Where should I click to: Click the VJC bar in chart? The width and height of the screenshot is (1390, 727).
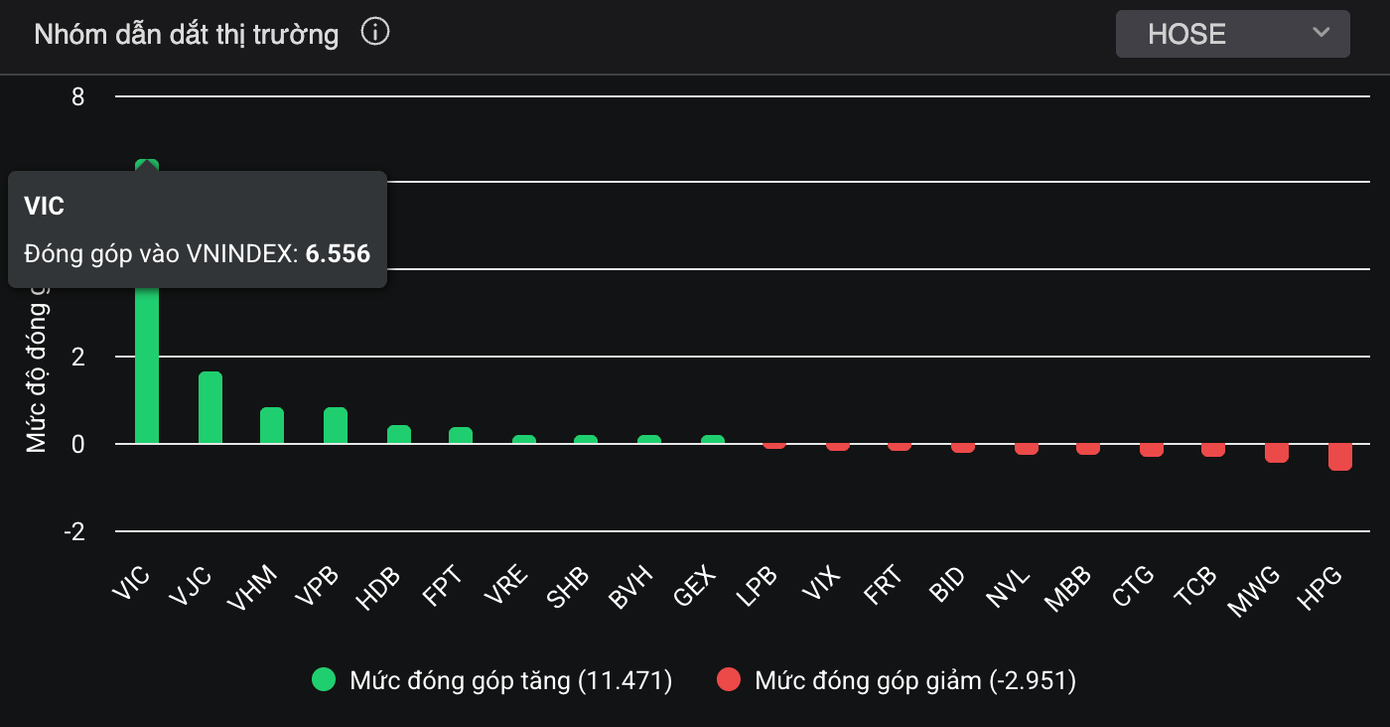[210, 408]
